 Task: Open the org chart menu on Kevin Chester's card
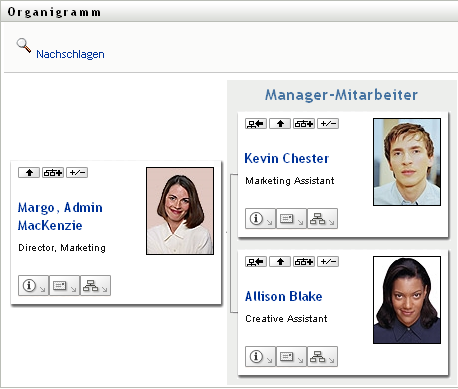322,219
